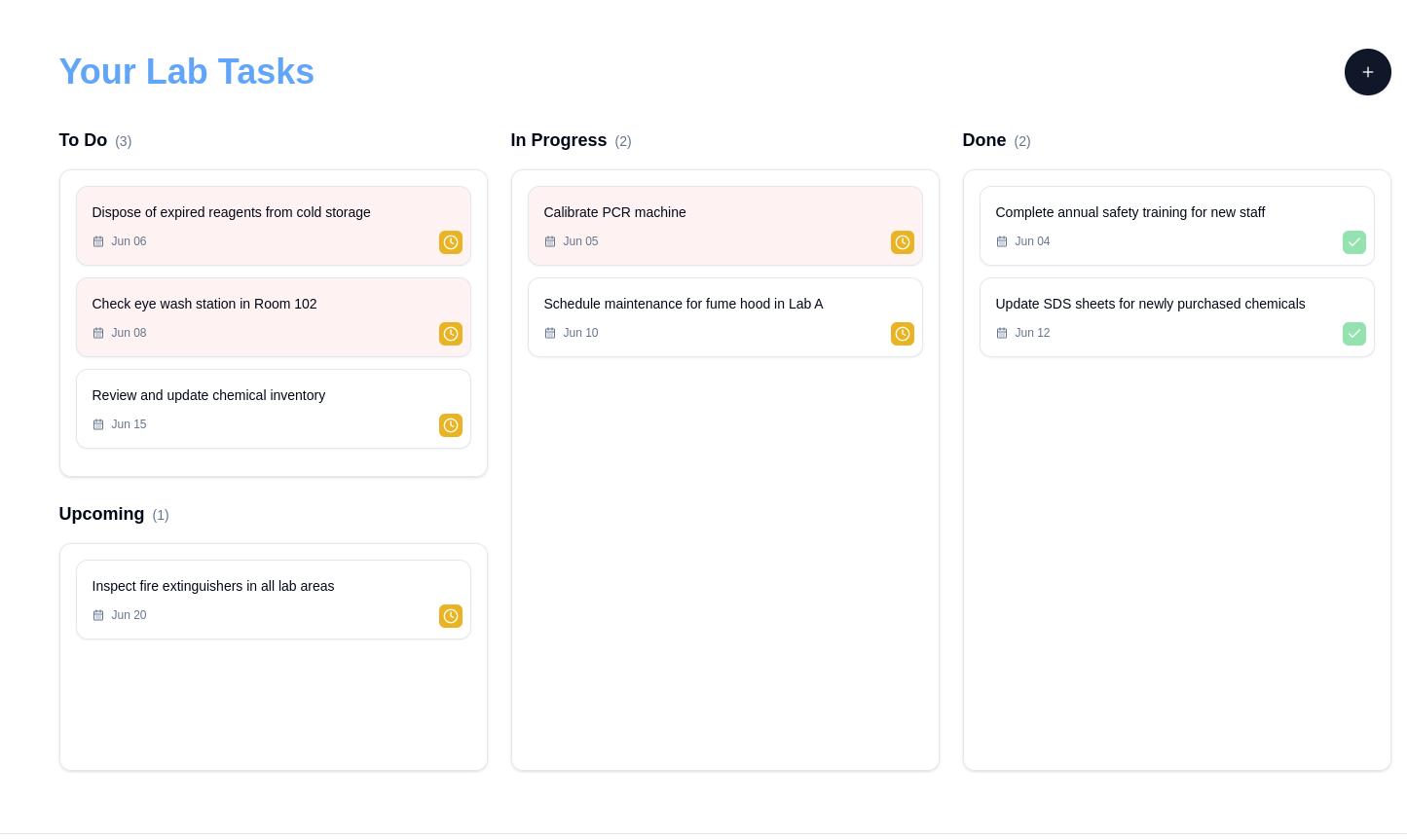The height and width of the screenshot is (840, 1407).
Task: Select the To Do column heading
Action: (83, 140)
